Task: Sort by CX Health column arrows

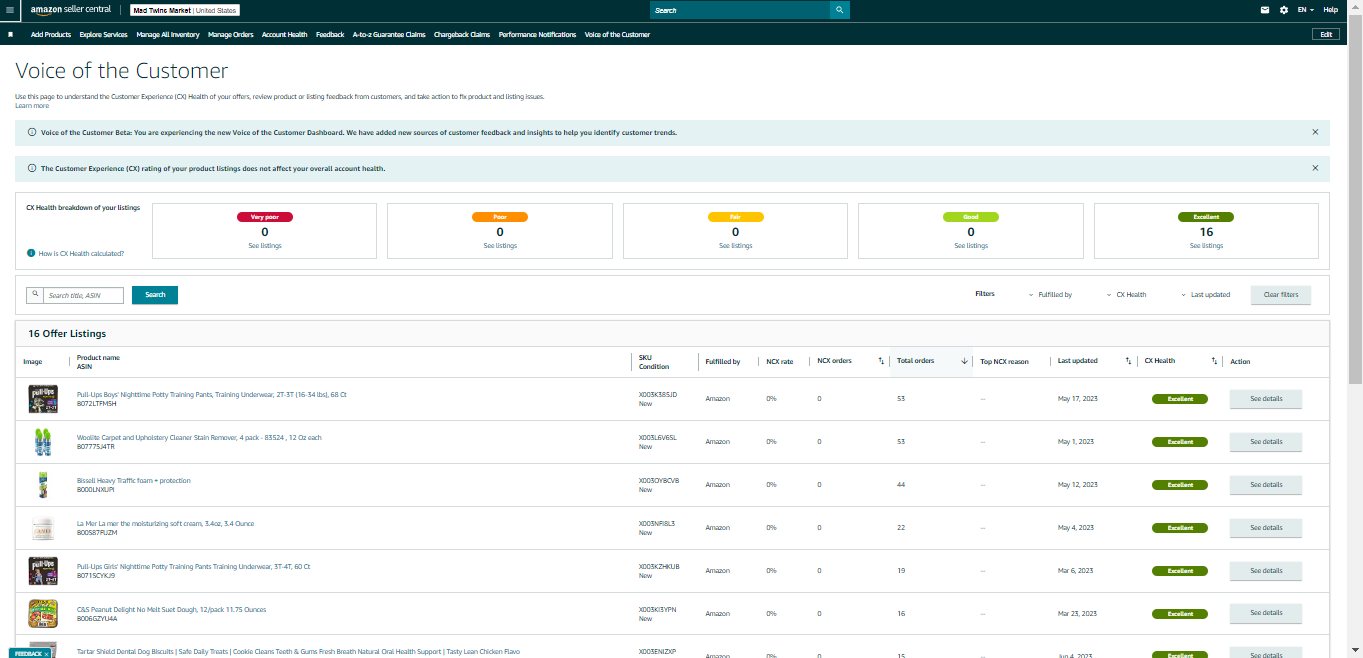Action: click(1214, 361)
